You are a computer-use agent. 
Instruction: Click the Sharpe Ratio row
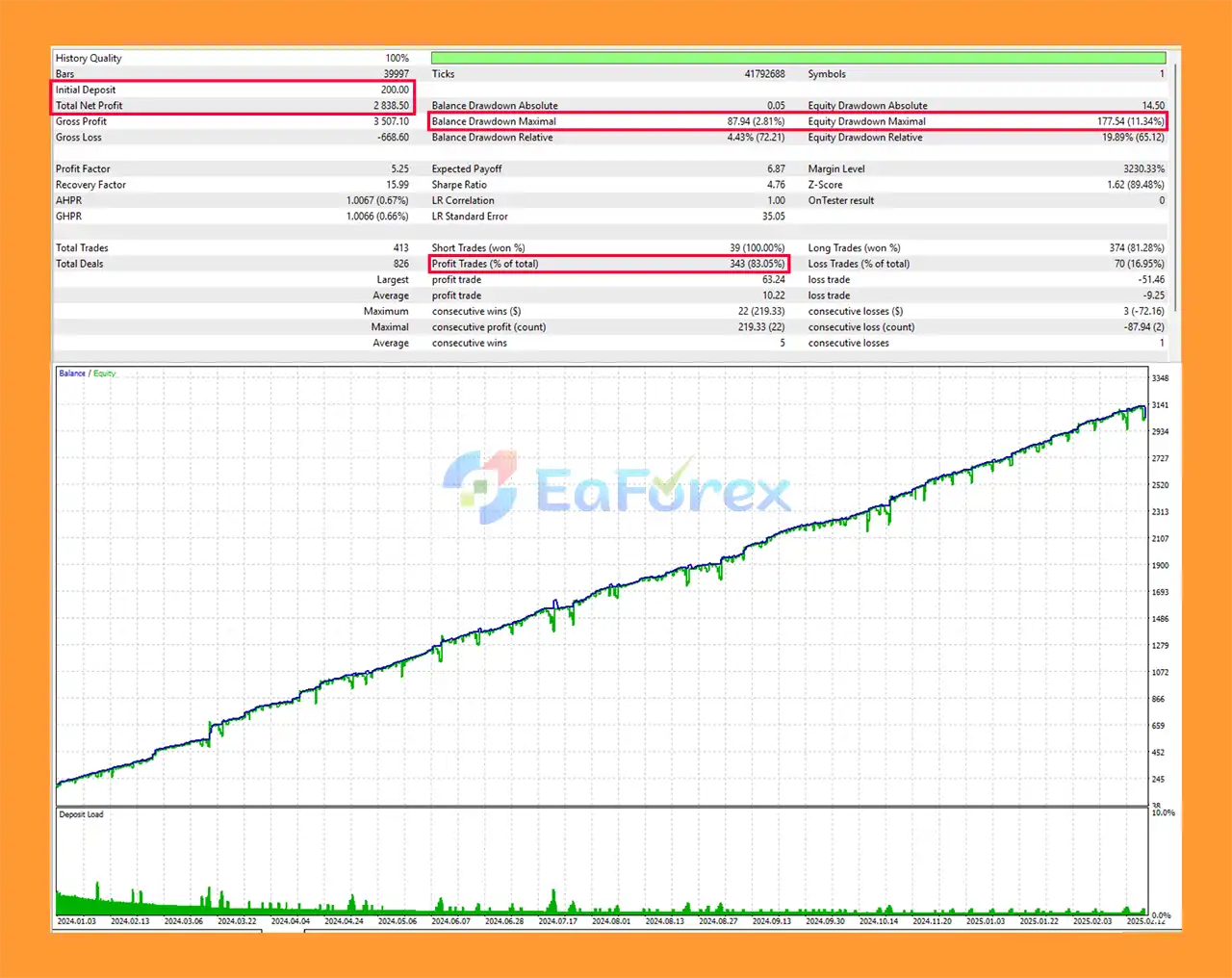(x=607, y=185)
